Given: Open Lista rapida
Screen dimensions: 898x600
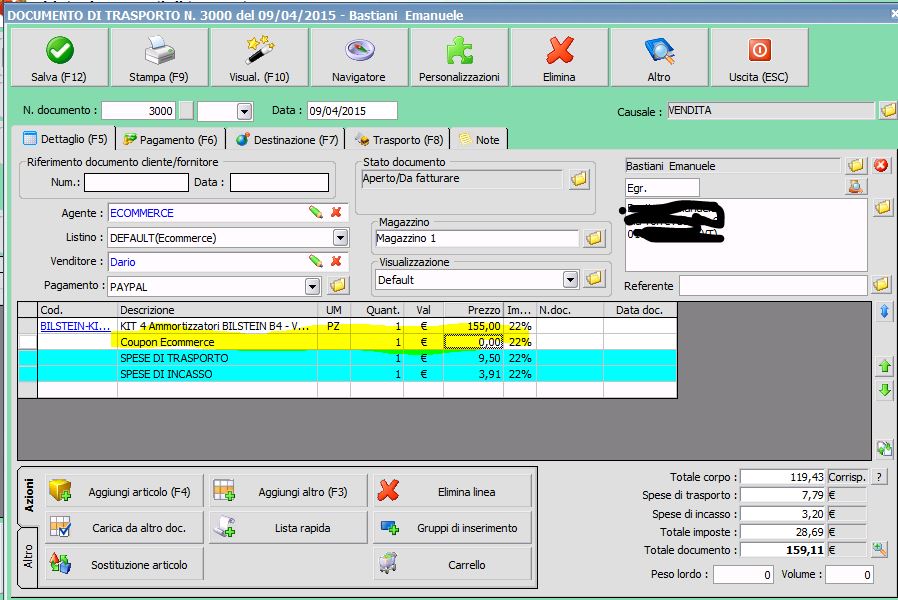Looking at the screenshot, I should coord(288,527).
